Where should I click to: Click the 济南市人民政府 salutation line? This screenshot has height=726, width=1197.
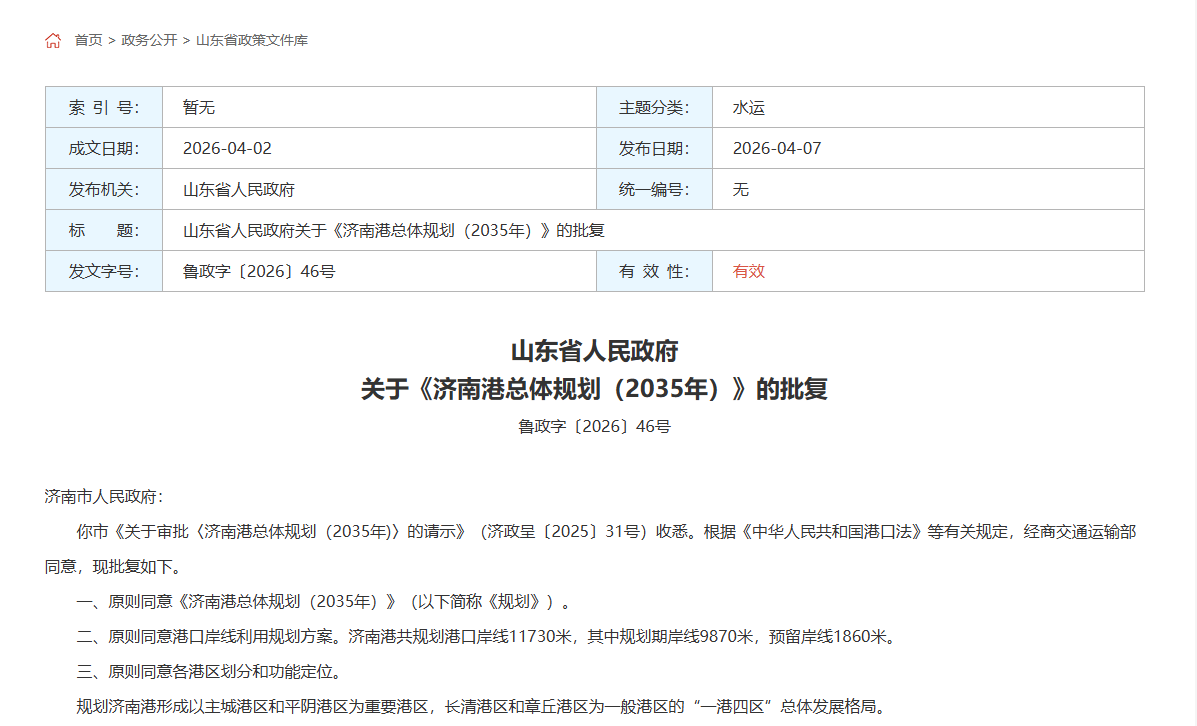[x=104, y=497]
